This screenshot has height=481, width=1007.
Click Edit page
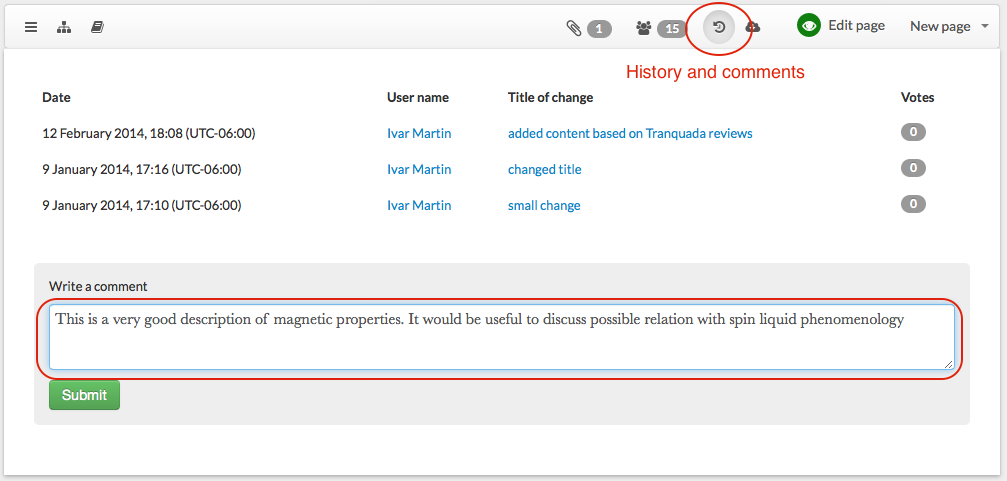tap(856, 26)
